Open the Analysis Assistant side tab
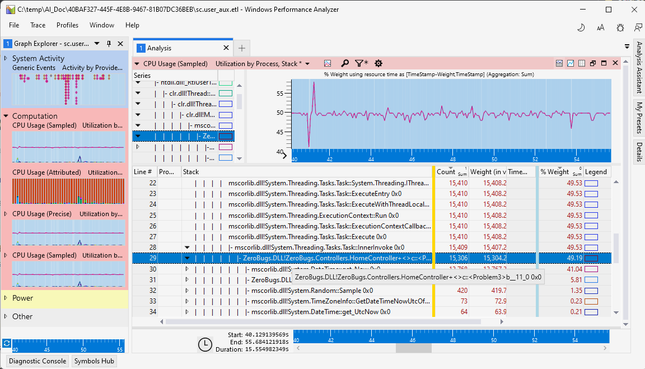Viewport: 645px width, 369px height. [x=639, y=67]
